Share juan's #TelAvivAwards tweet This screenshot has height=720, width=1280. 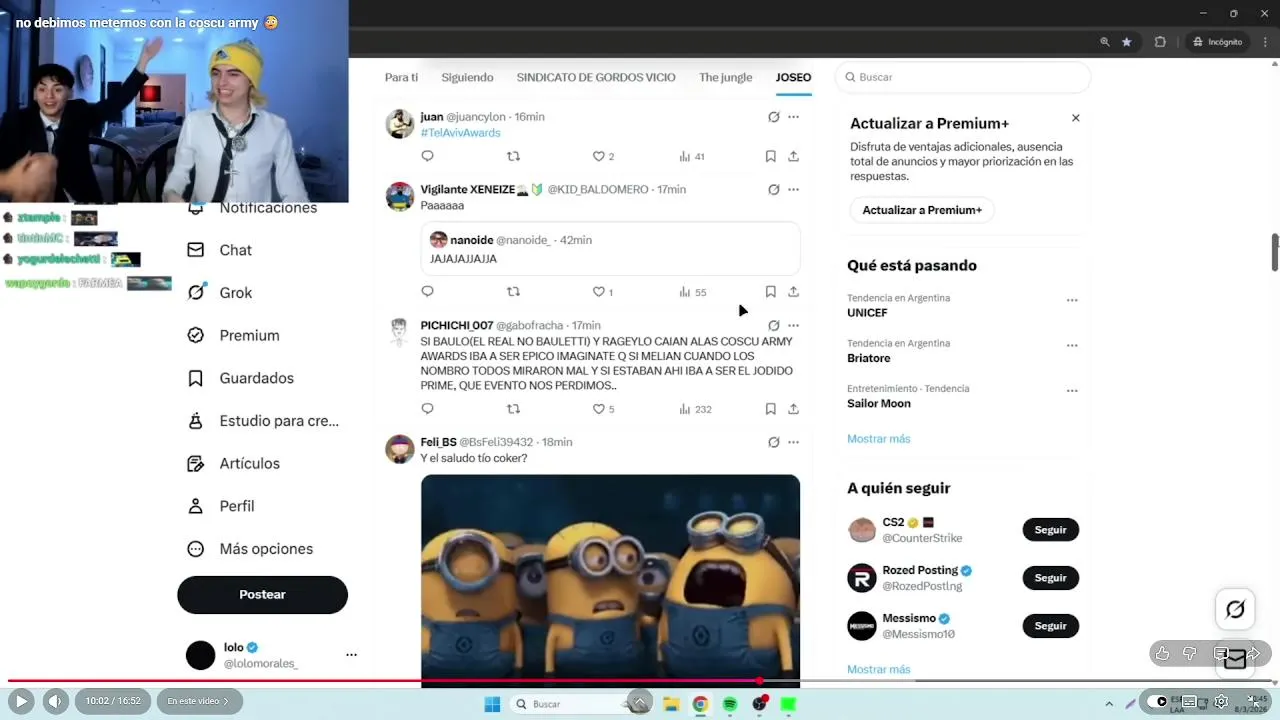793,156
